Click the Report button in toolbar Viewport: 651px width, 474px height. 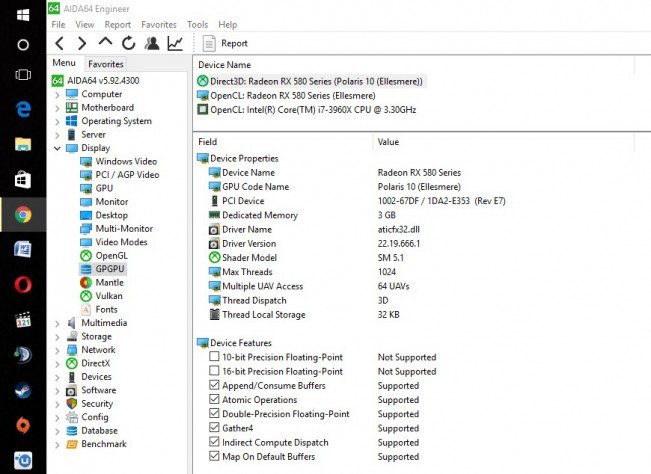tap(225, 43)
